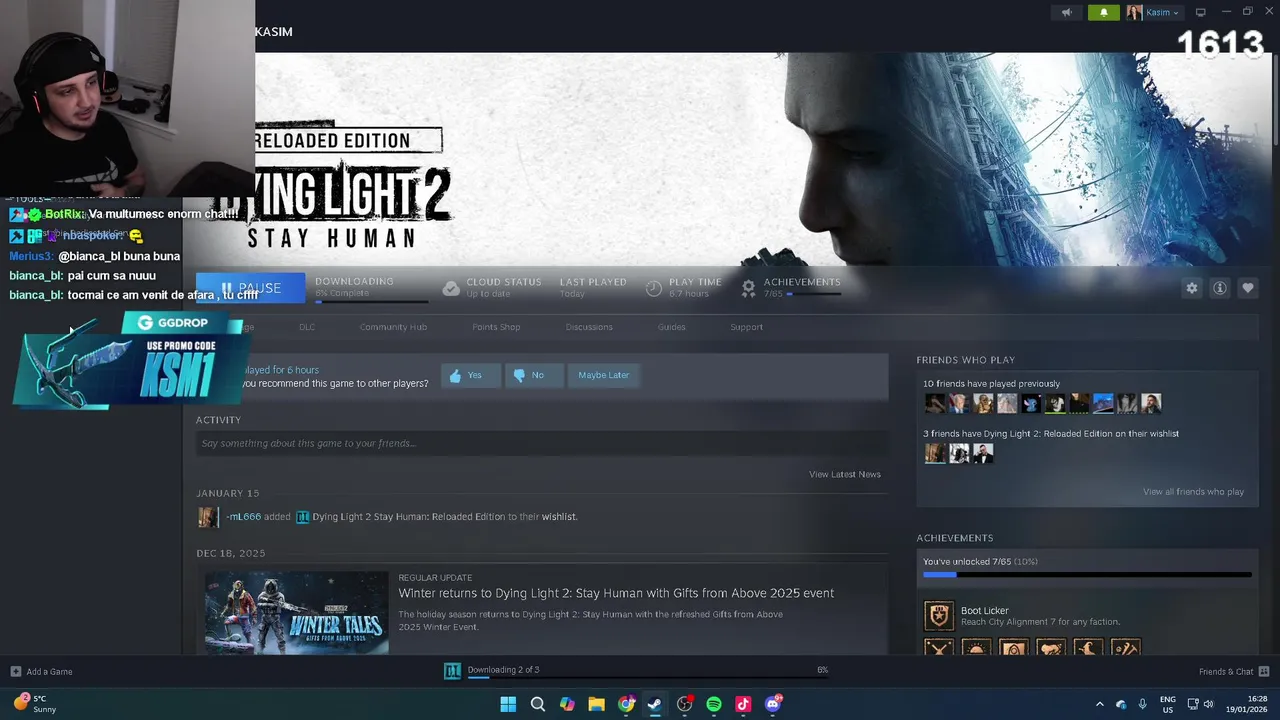Open the Winter Tales news thumbnail
The image size is (1280, 720).
click(x=297, y=613)
